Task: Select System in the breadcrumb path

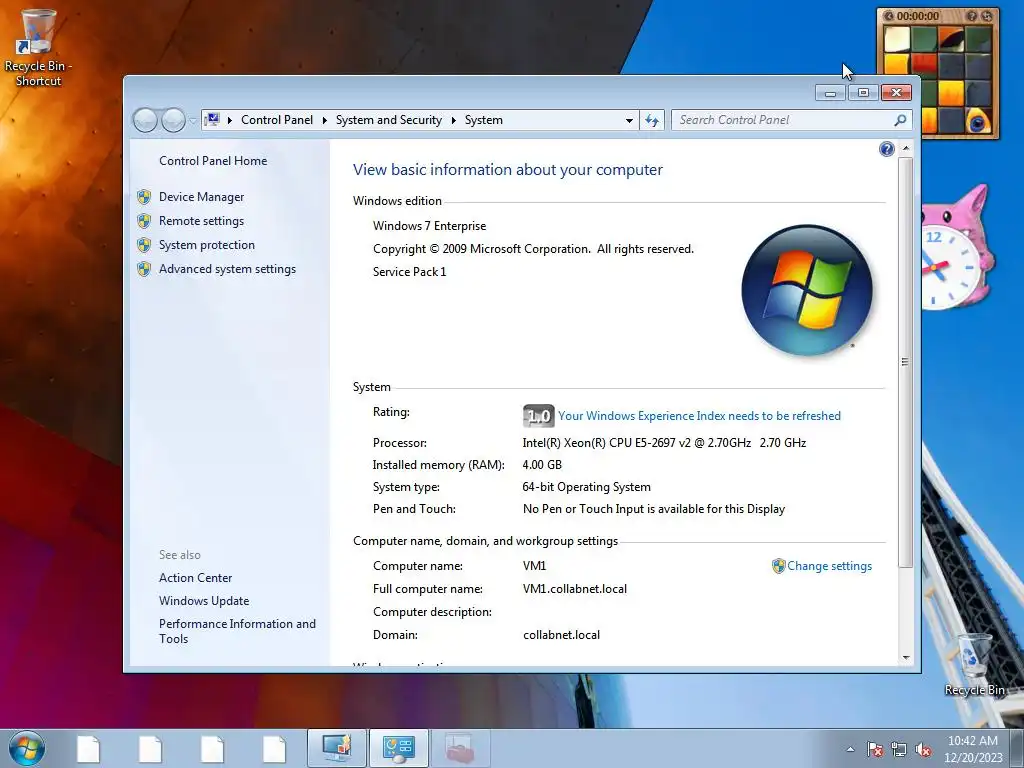Action: pos(484,120)
